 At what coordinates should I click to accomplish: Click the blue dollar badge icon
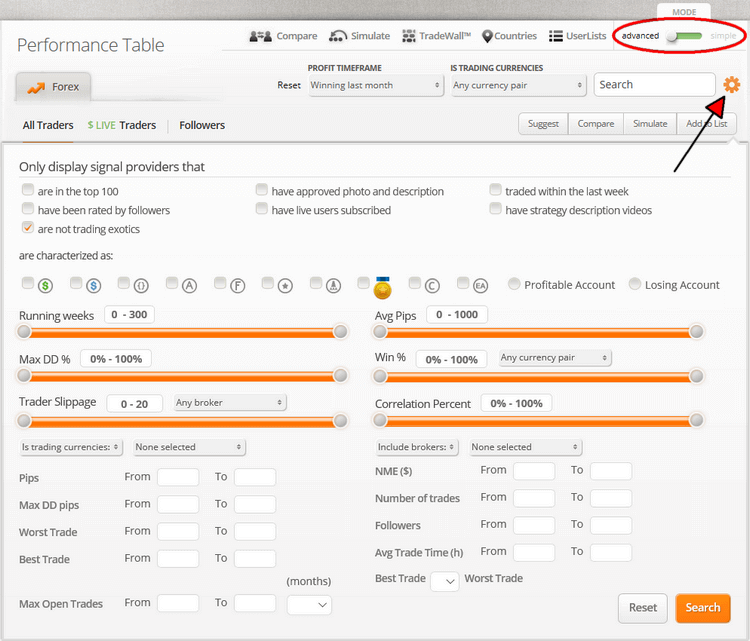93,286
